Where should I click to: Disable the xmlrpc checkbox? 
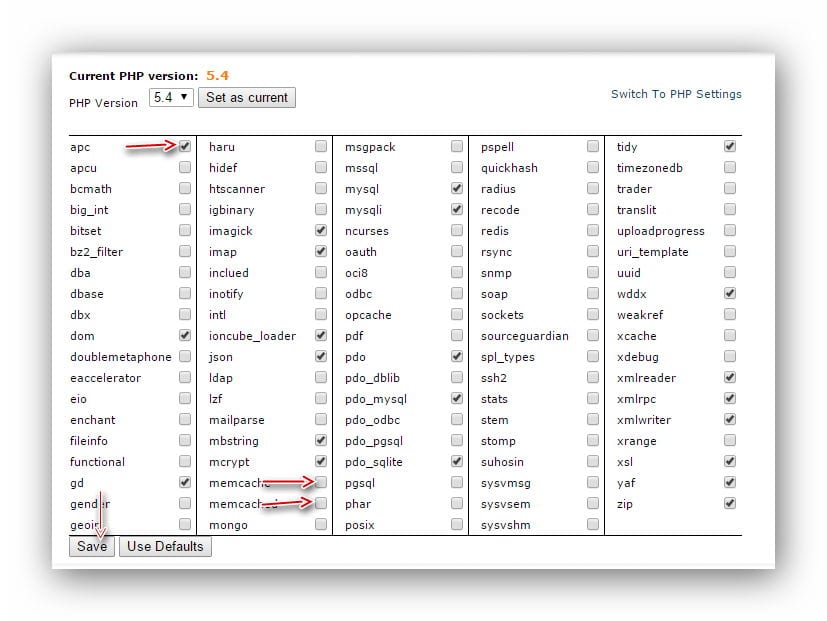click(730, 398)
